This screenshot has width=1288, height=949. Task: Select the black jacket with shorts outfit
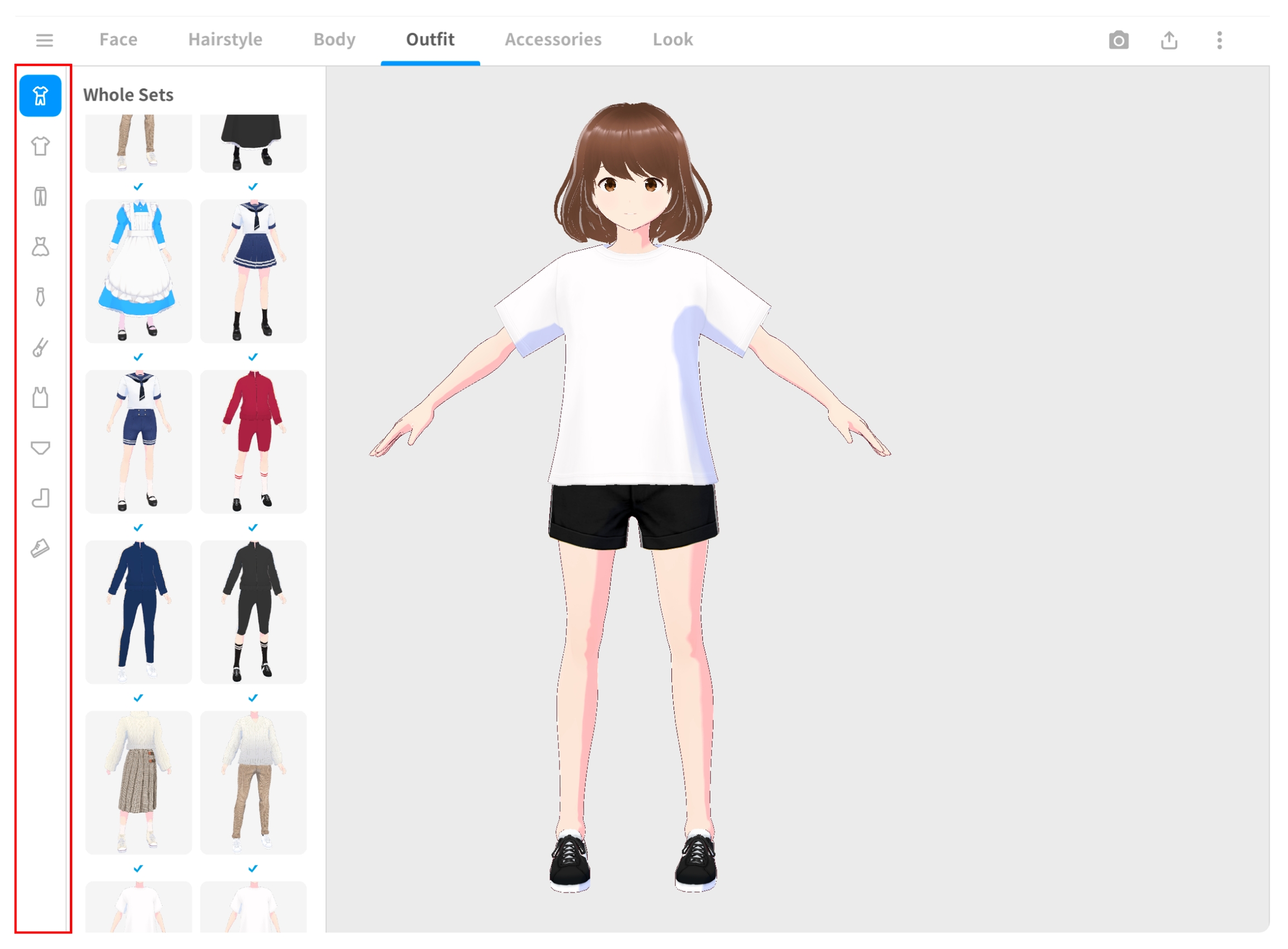point(253,612)
